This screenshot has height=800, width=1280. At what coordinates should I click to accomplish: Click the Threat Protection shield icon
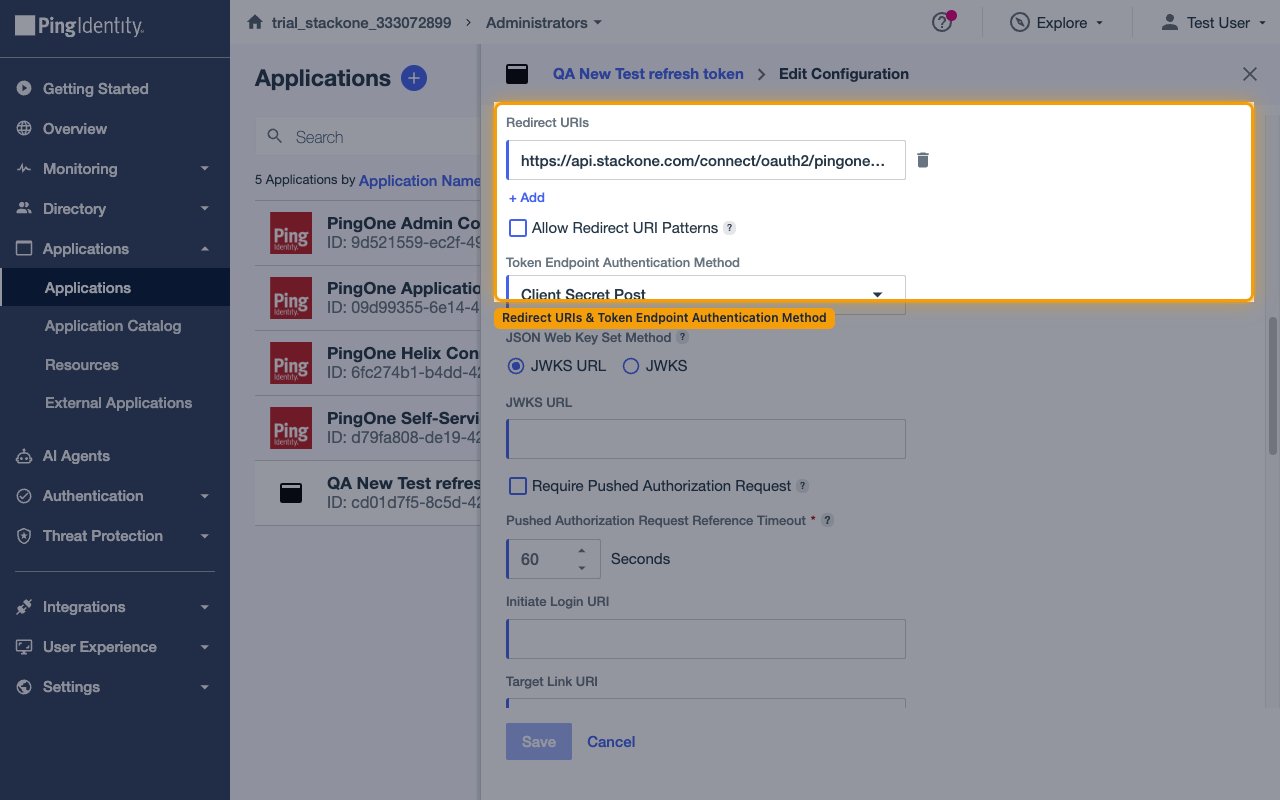click(24, 536)
